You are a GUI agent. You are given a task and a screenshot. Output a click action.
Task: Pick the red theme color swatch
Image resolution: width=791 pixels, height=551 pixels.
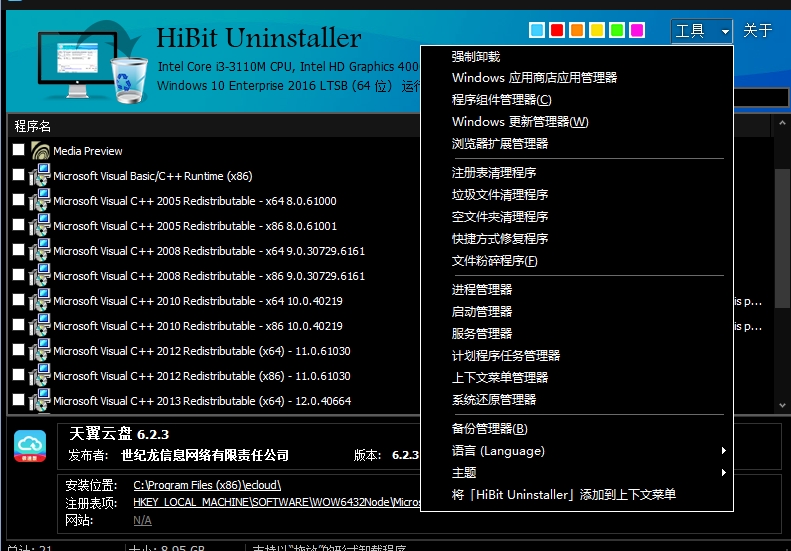pyautogui.click(x=557, y=30)
